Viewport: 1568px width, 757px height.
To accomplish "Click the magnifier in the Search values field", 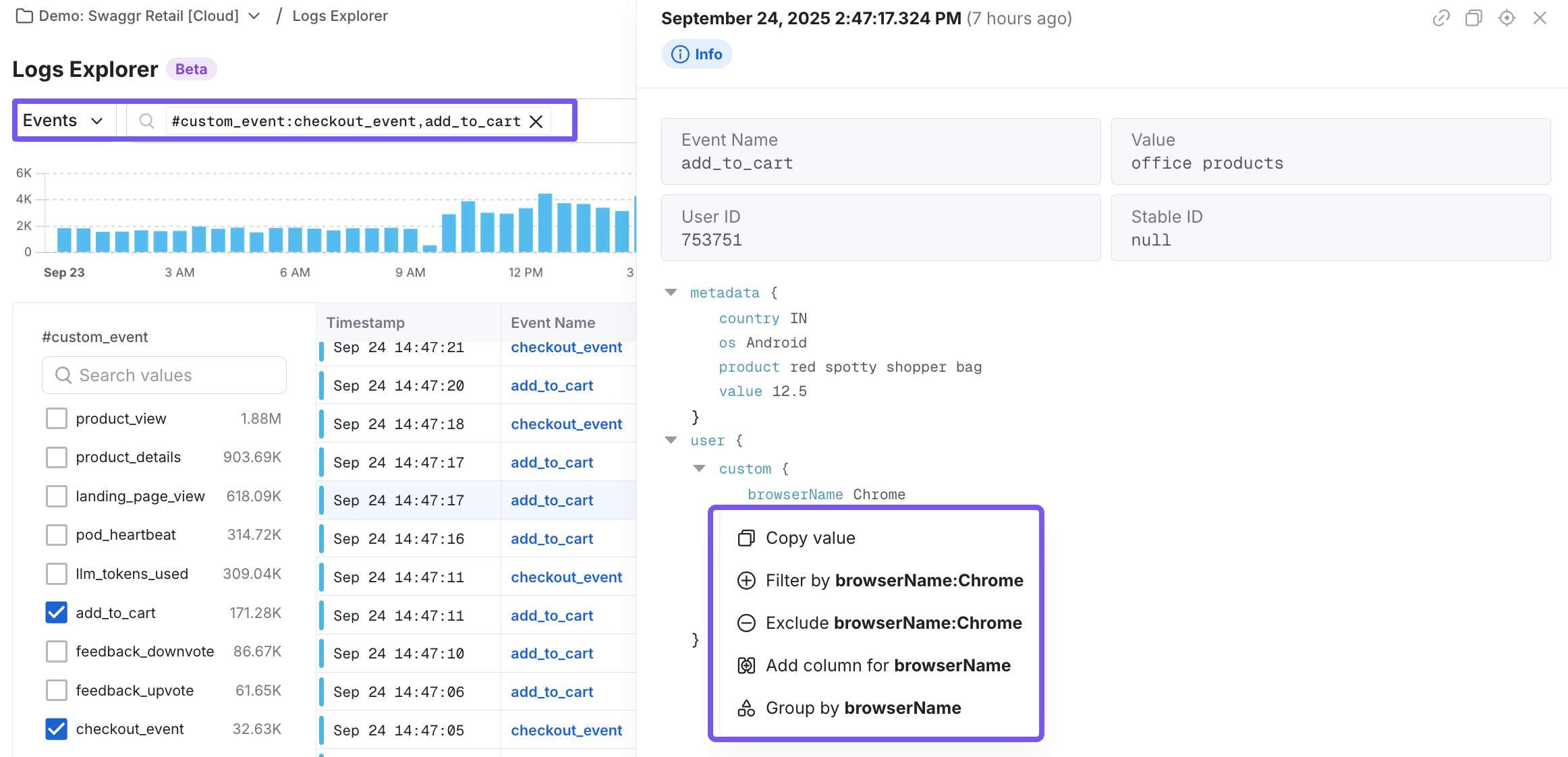I will (x=63, y=375).
